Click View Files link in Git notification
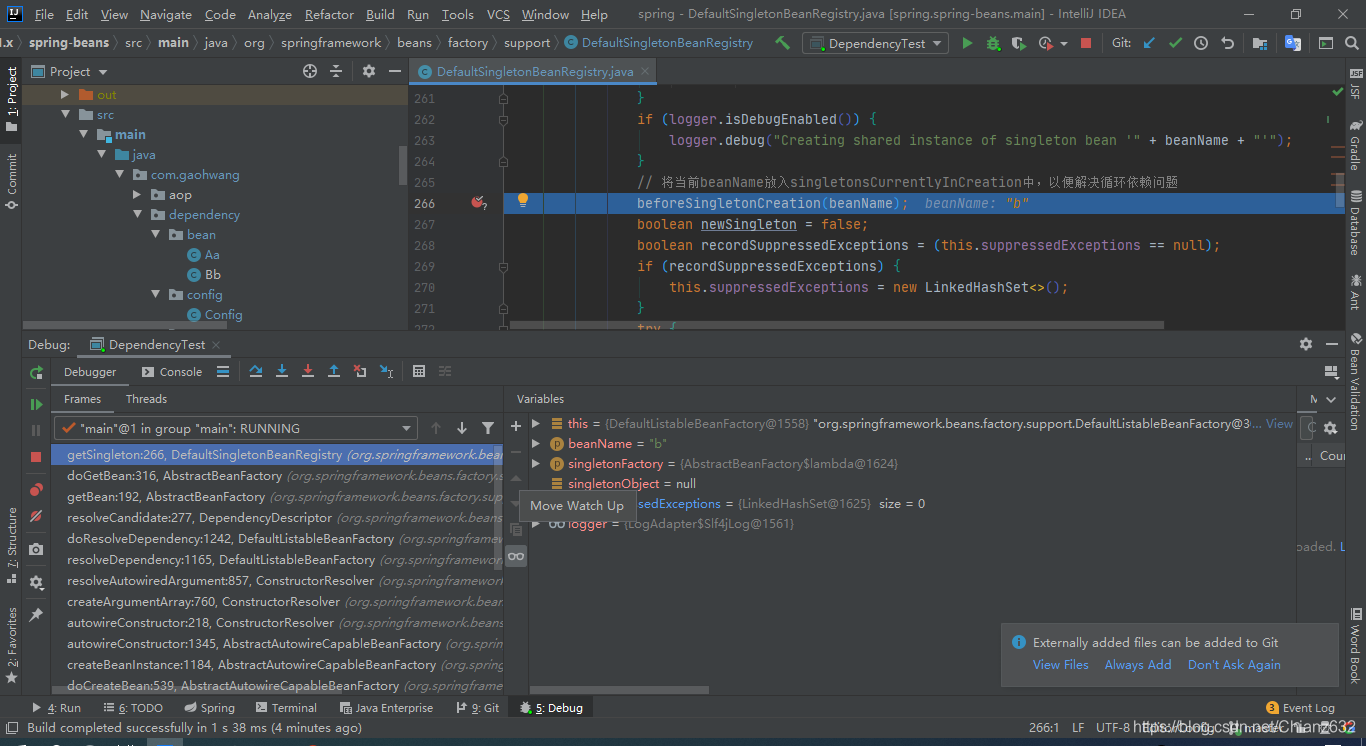Image resolution: width=1366 pixels, height=746 pixels. [1061, 665]
